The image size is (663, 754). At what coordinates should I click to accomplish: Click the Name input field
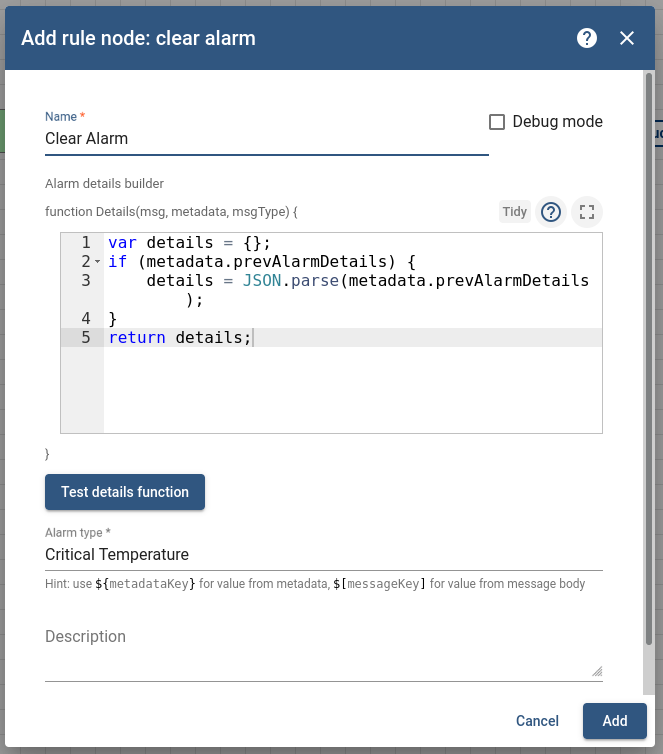pos(266,139)
